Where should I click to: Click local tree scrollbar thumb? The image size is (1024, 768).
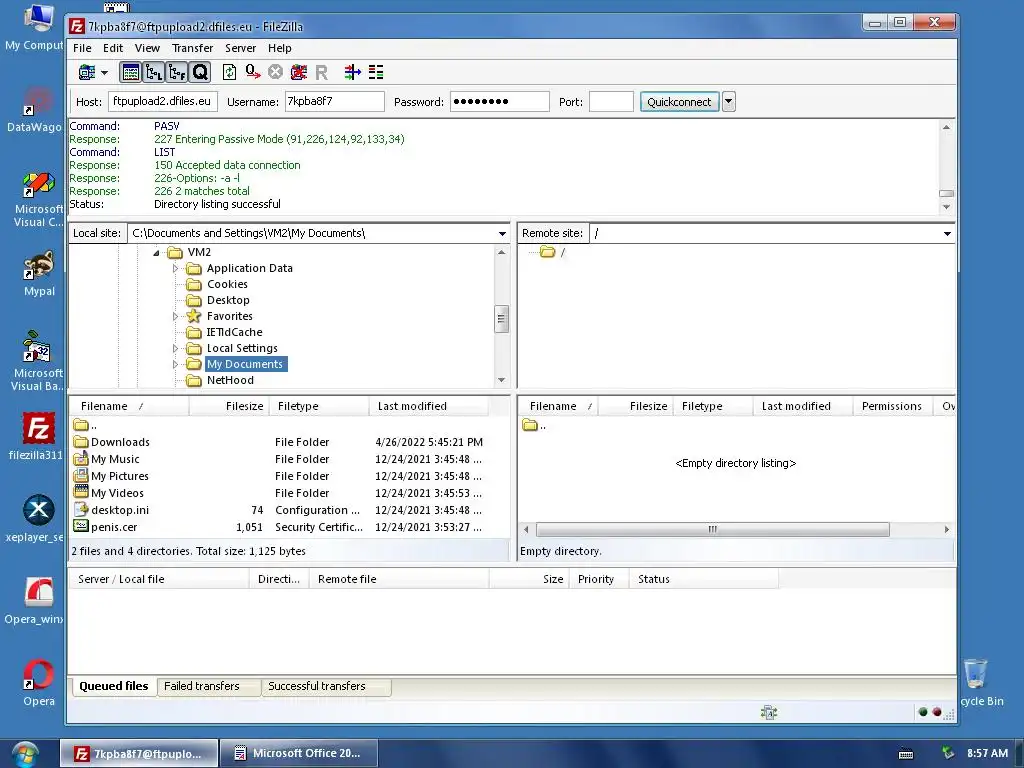tap(502, 319)
